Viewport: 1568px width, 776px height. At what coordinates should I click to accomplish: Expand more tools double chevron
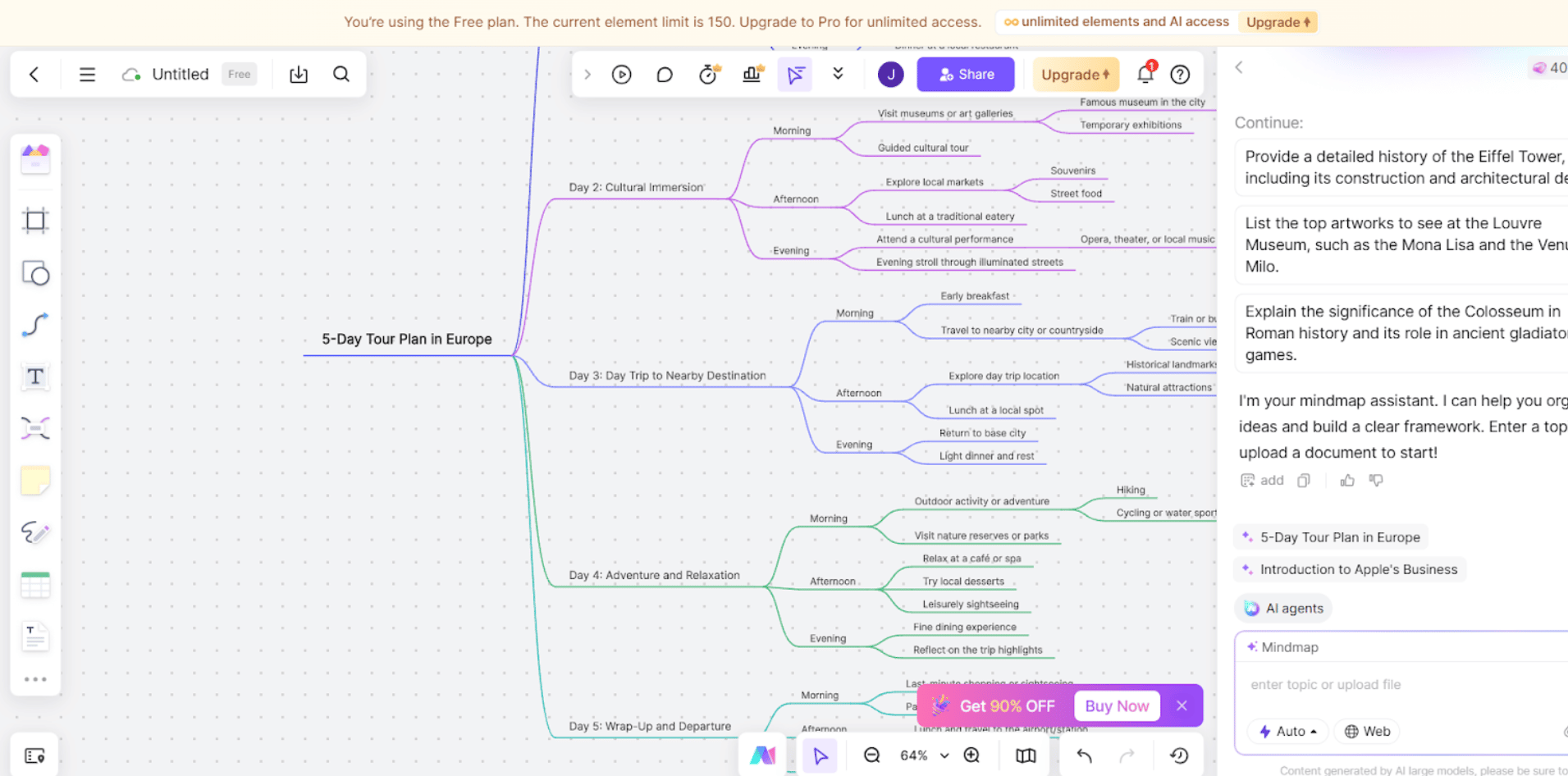838,74
